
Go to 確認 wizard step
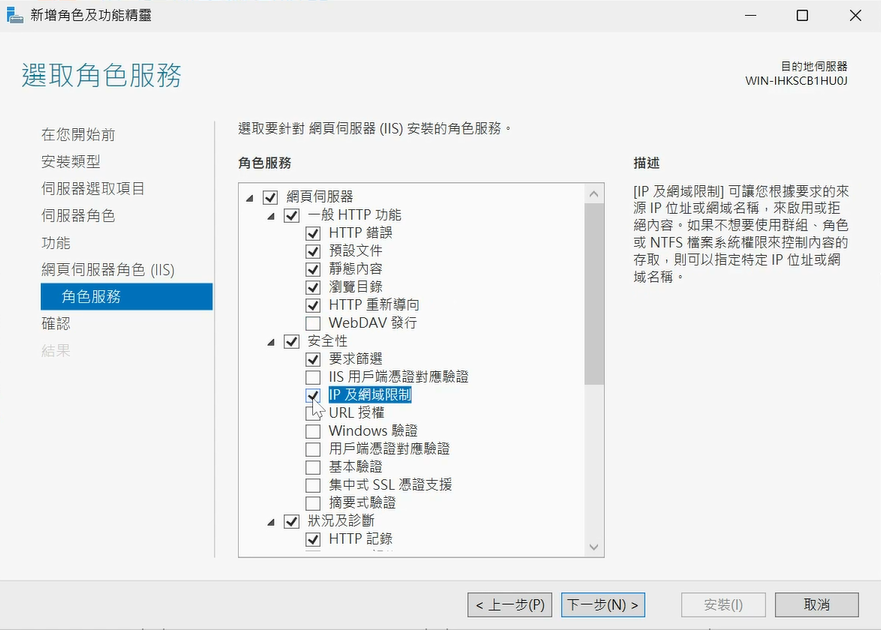click(56, 323)
